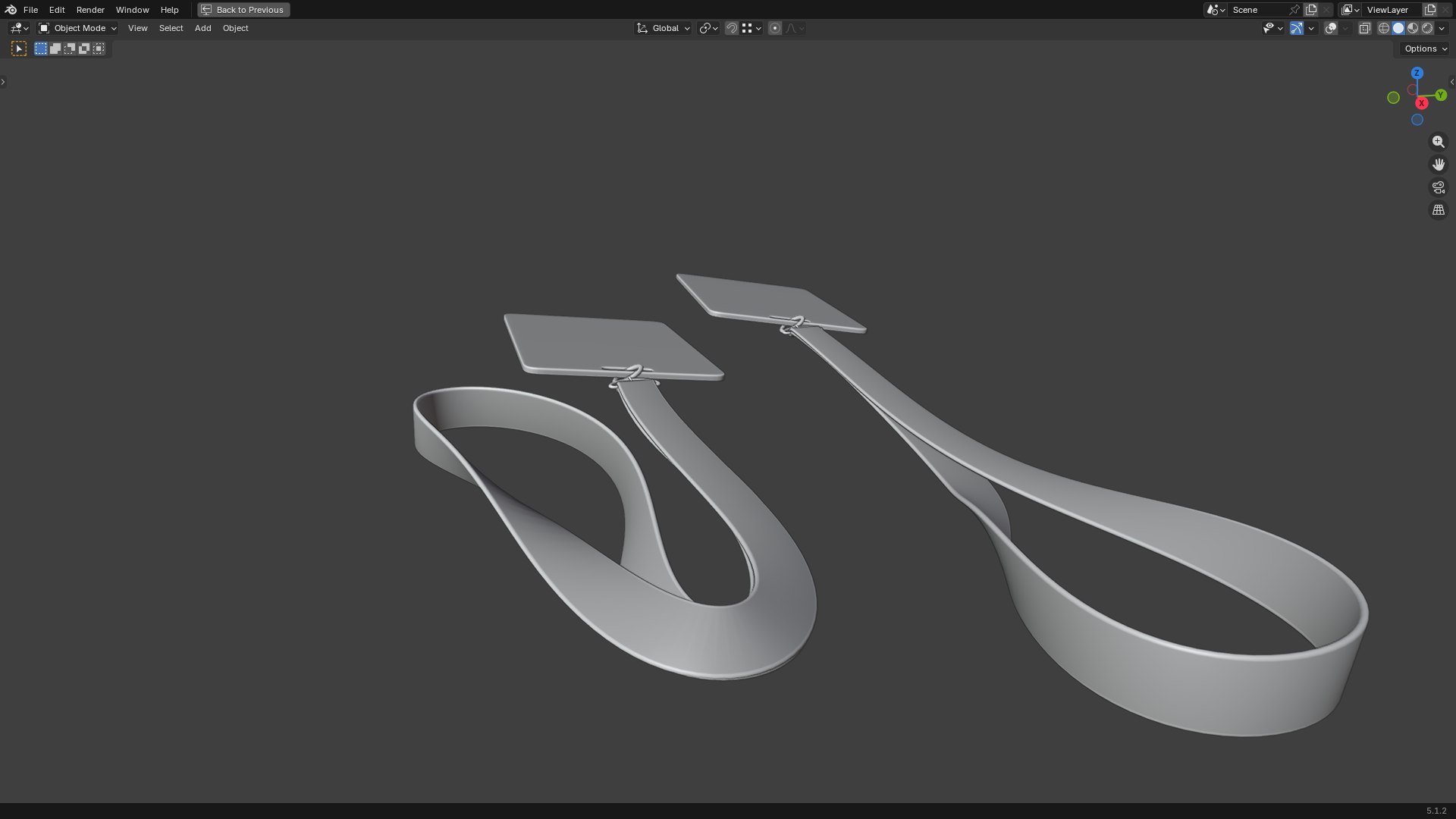Select the Zoom in/out viewport gizmo
This screenshot has height=819, width=1456.
tap(1438, 142)
